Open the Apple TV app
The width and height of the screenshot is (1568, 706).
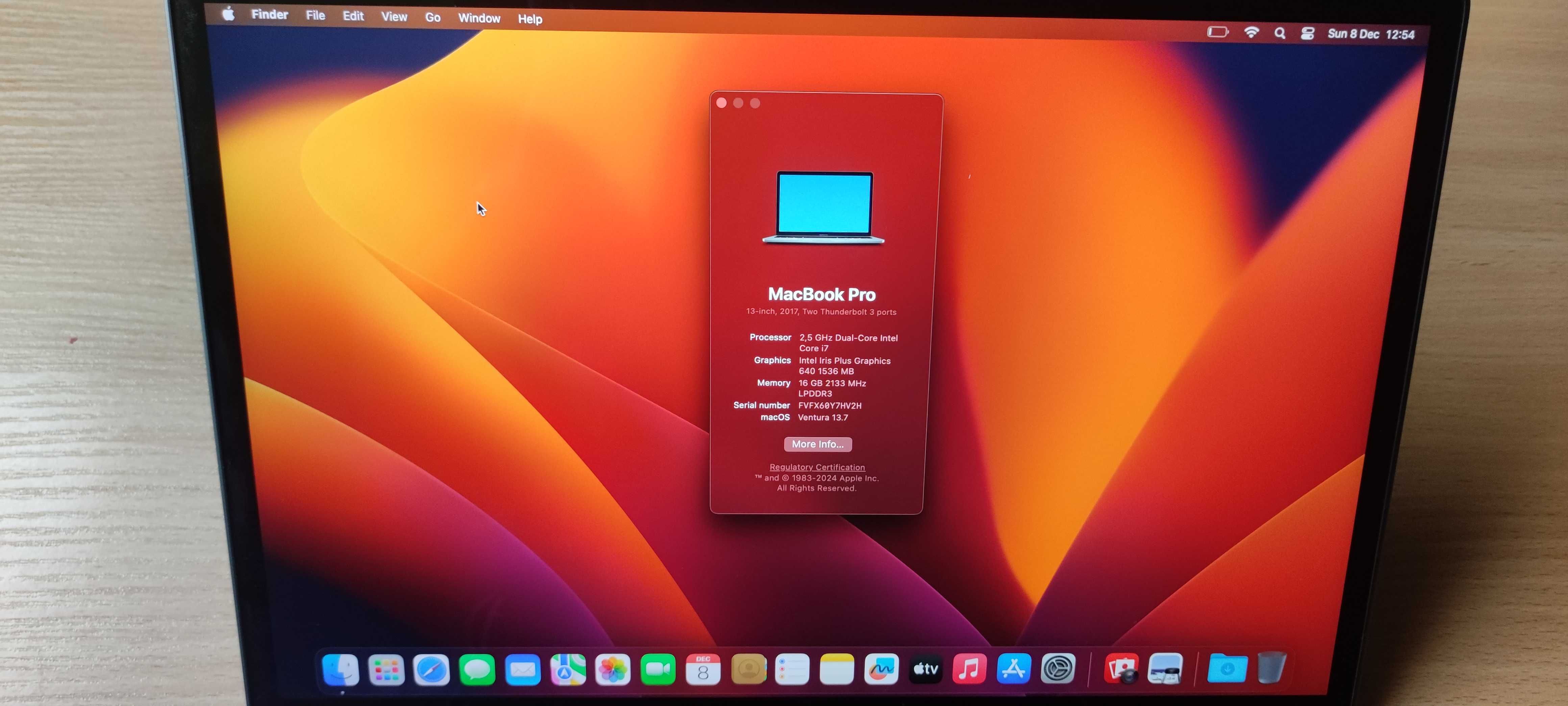click(x=926, y=669)
